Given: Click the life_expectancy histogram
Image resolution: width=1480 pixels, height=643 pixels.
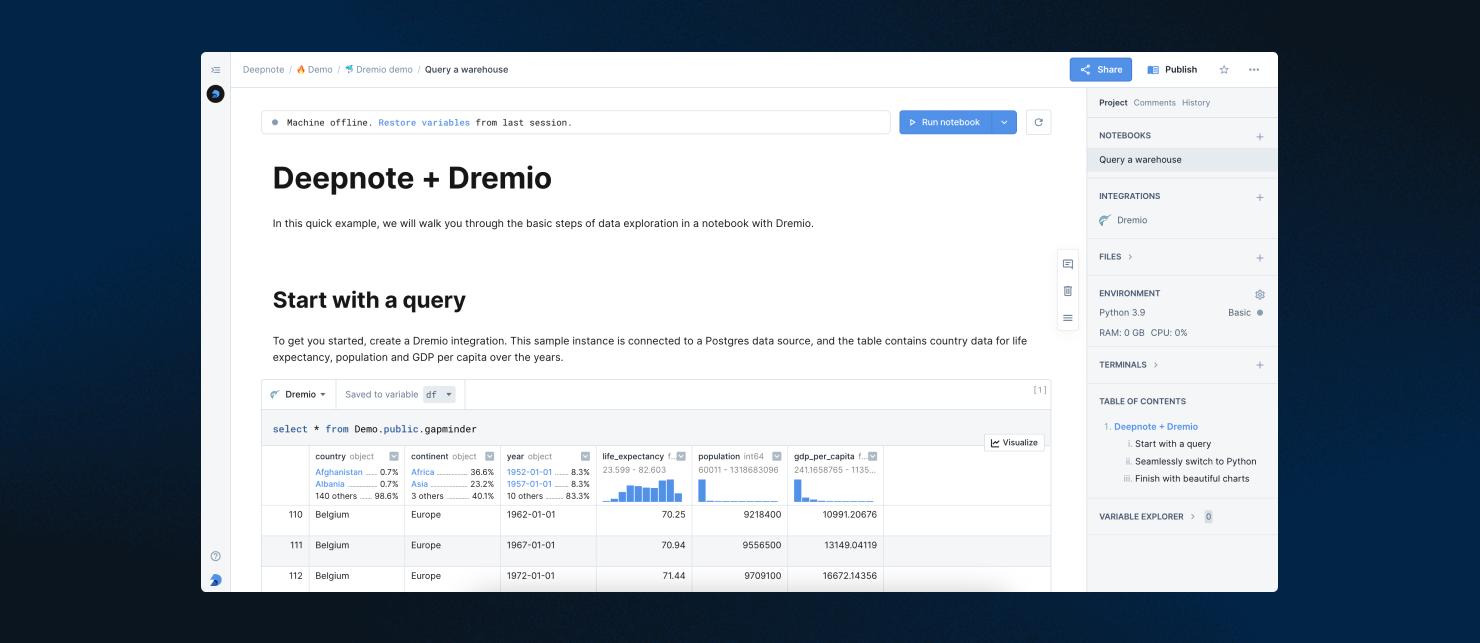Looking at the screenshot, I should pos(642,490).
